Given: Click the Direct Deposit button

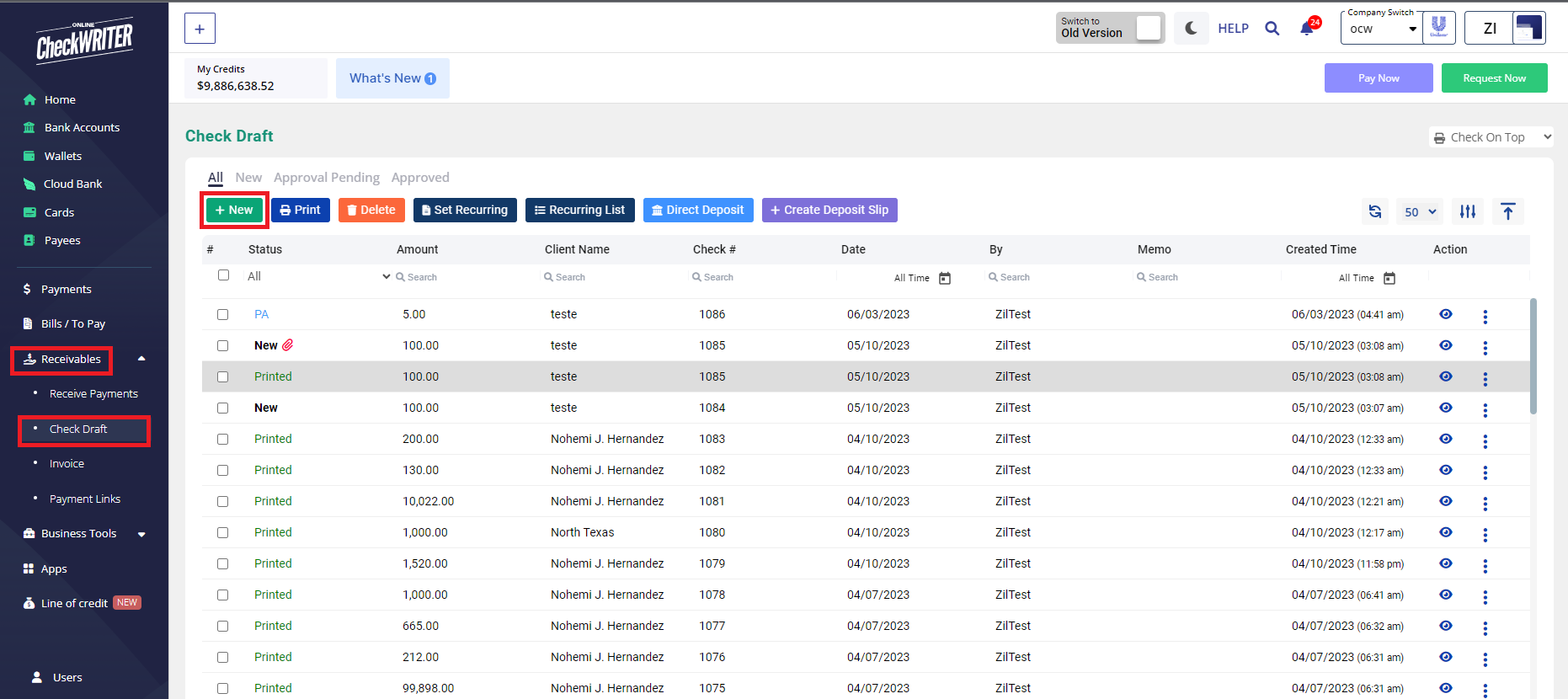Looking at the screenshot, I should point(698,210).
